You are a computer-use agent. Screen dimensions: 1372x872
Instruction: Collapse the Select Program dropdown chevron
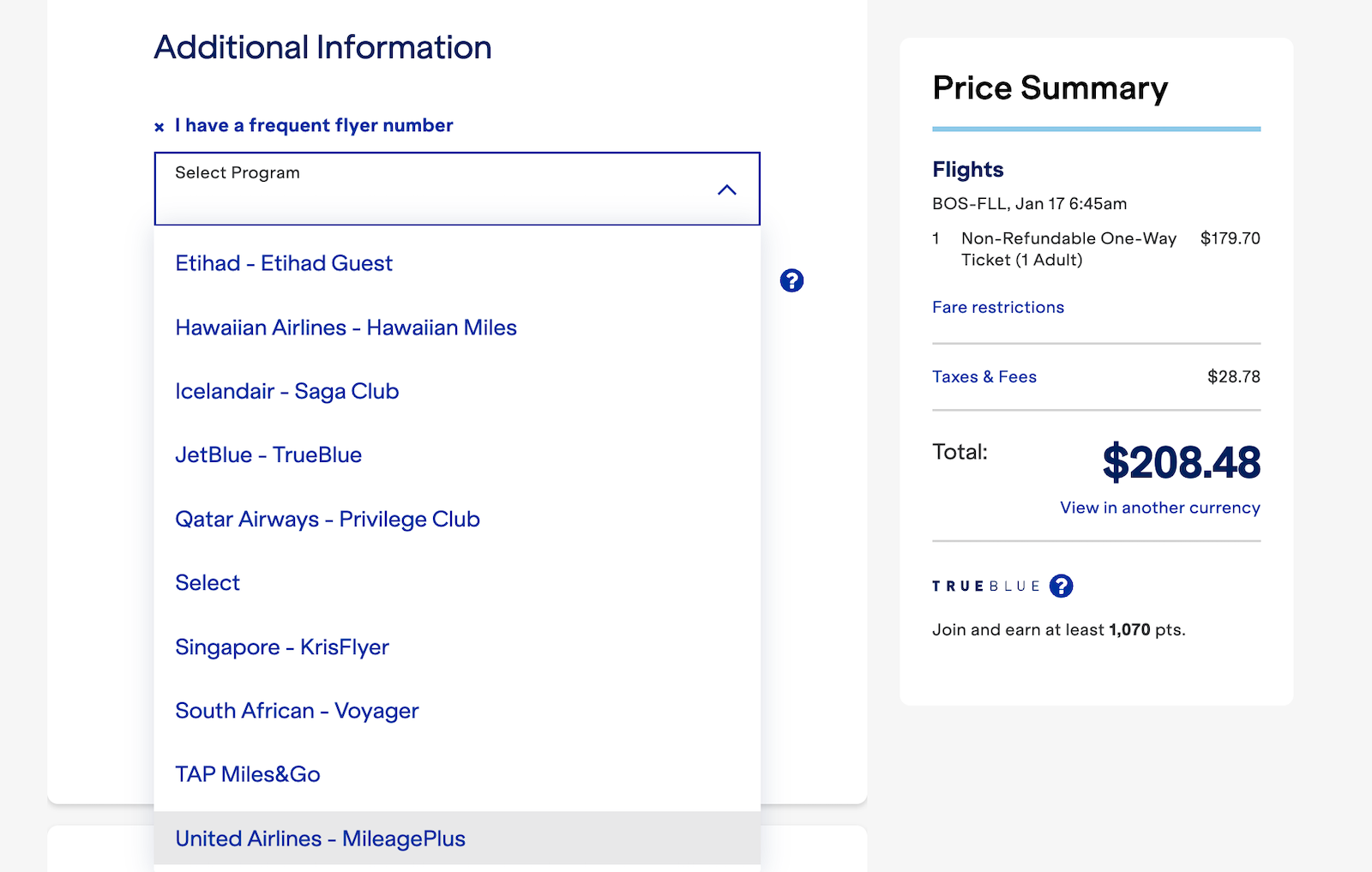coord(726,189)
